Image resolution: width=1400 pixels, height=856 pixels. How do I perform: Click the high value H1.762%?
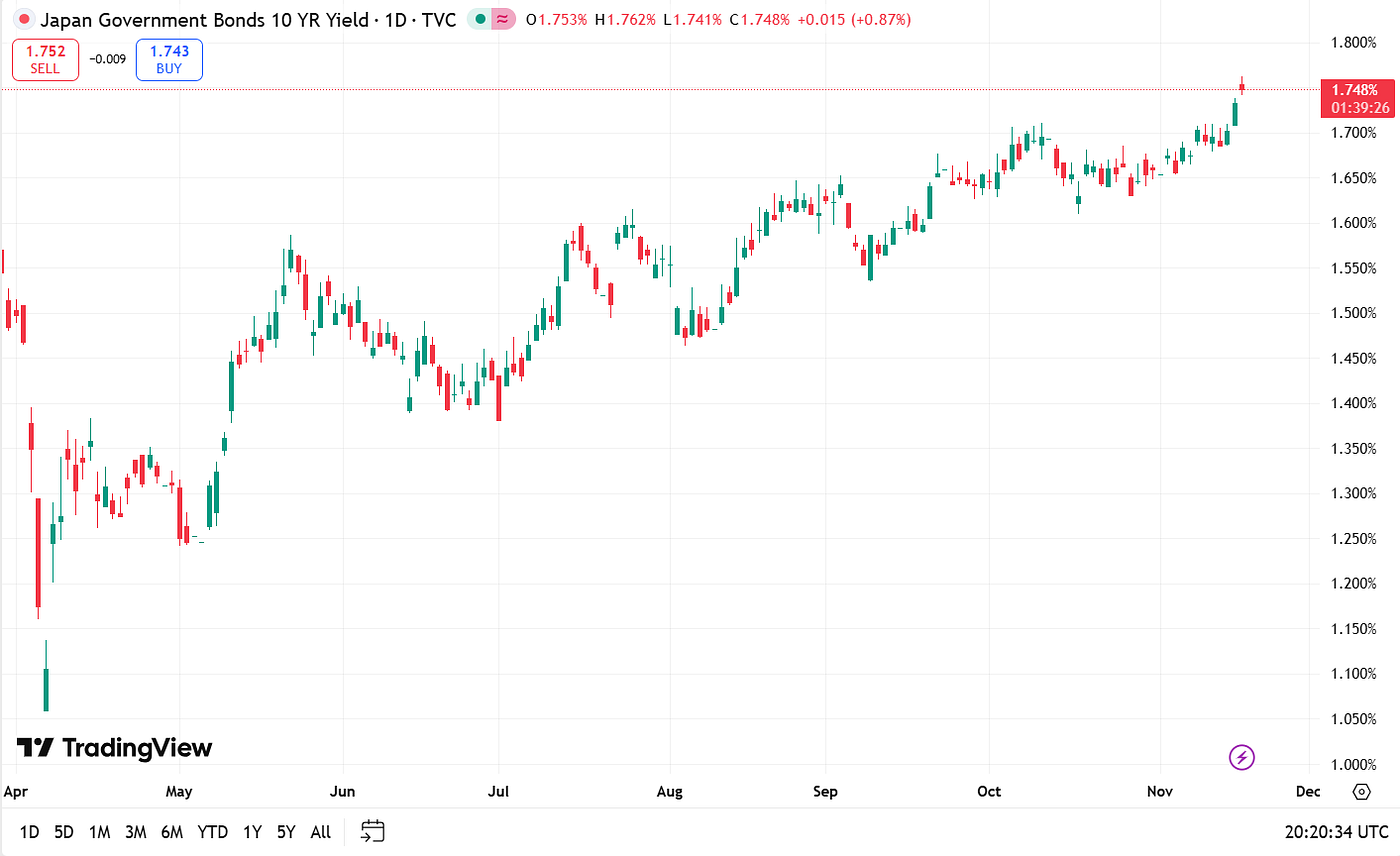coord(626,20)
